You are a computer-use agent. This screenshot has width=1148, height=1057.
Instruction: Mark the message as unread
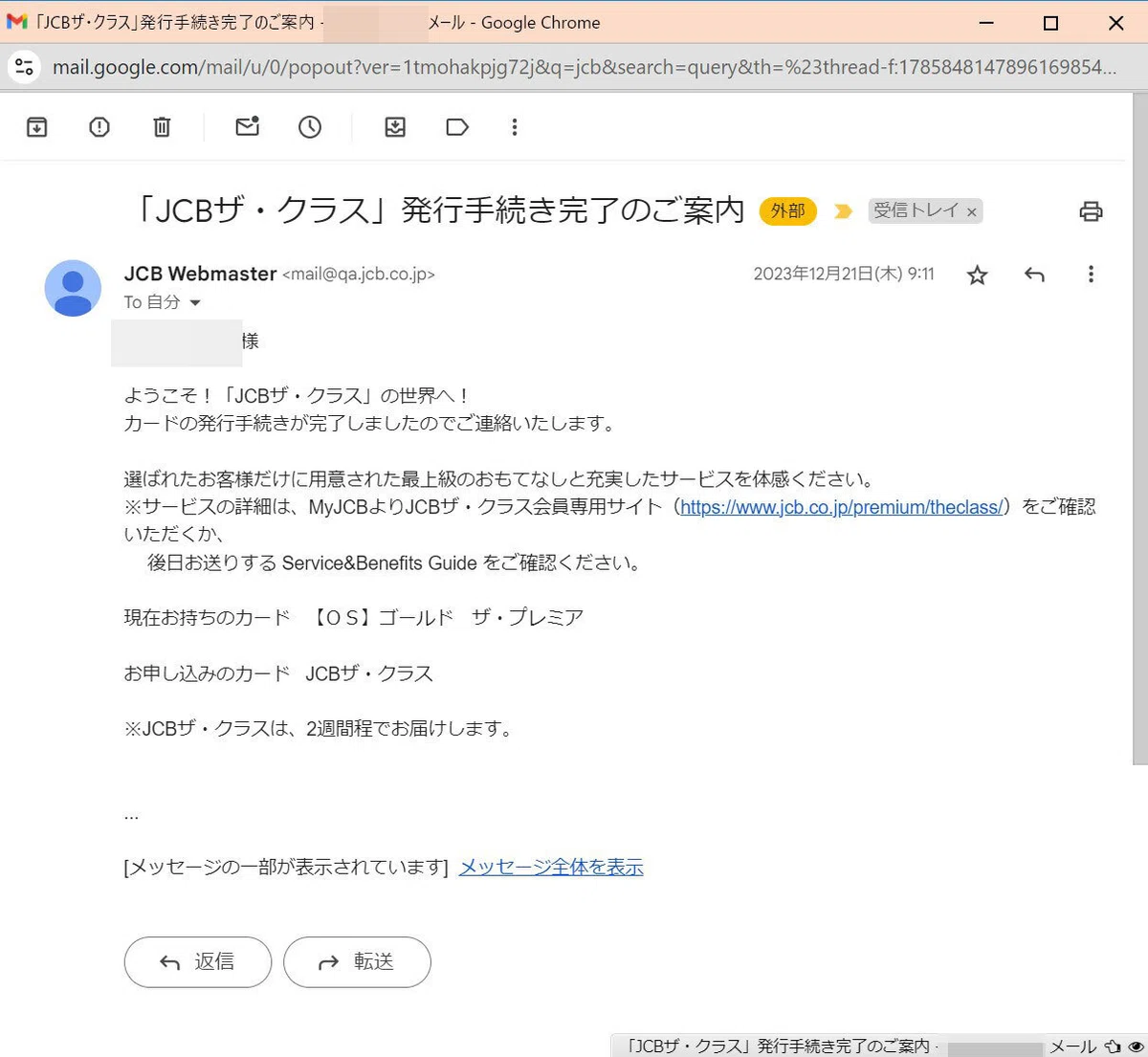pyautogui.click(x=248, y=126)
